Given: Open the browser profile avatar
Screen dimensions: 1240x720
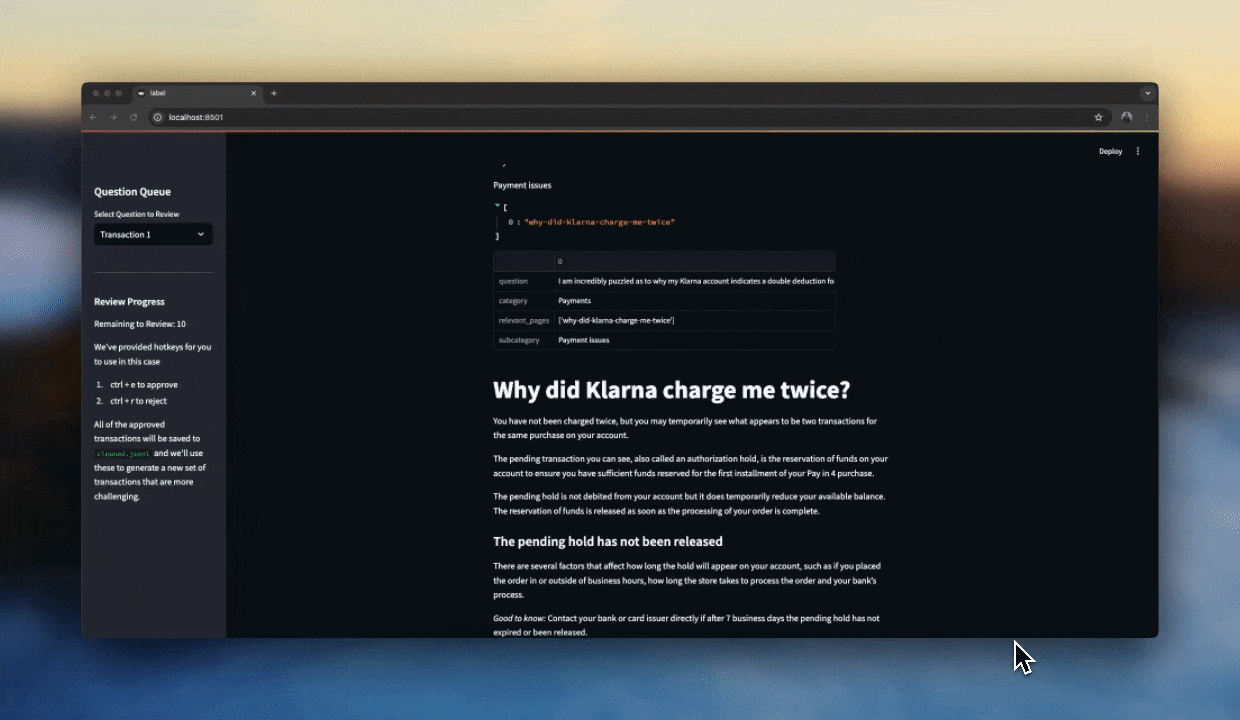Looking at the screenshot, I should (x=1126, y=117).
